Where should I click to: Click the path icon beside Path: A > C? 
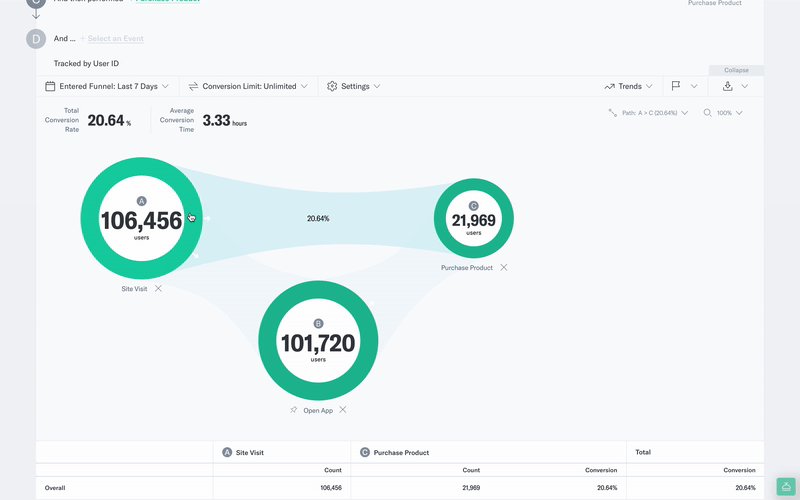pyautogui.click(x=612, y=112)
